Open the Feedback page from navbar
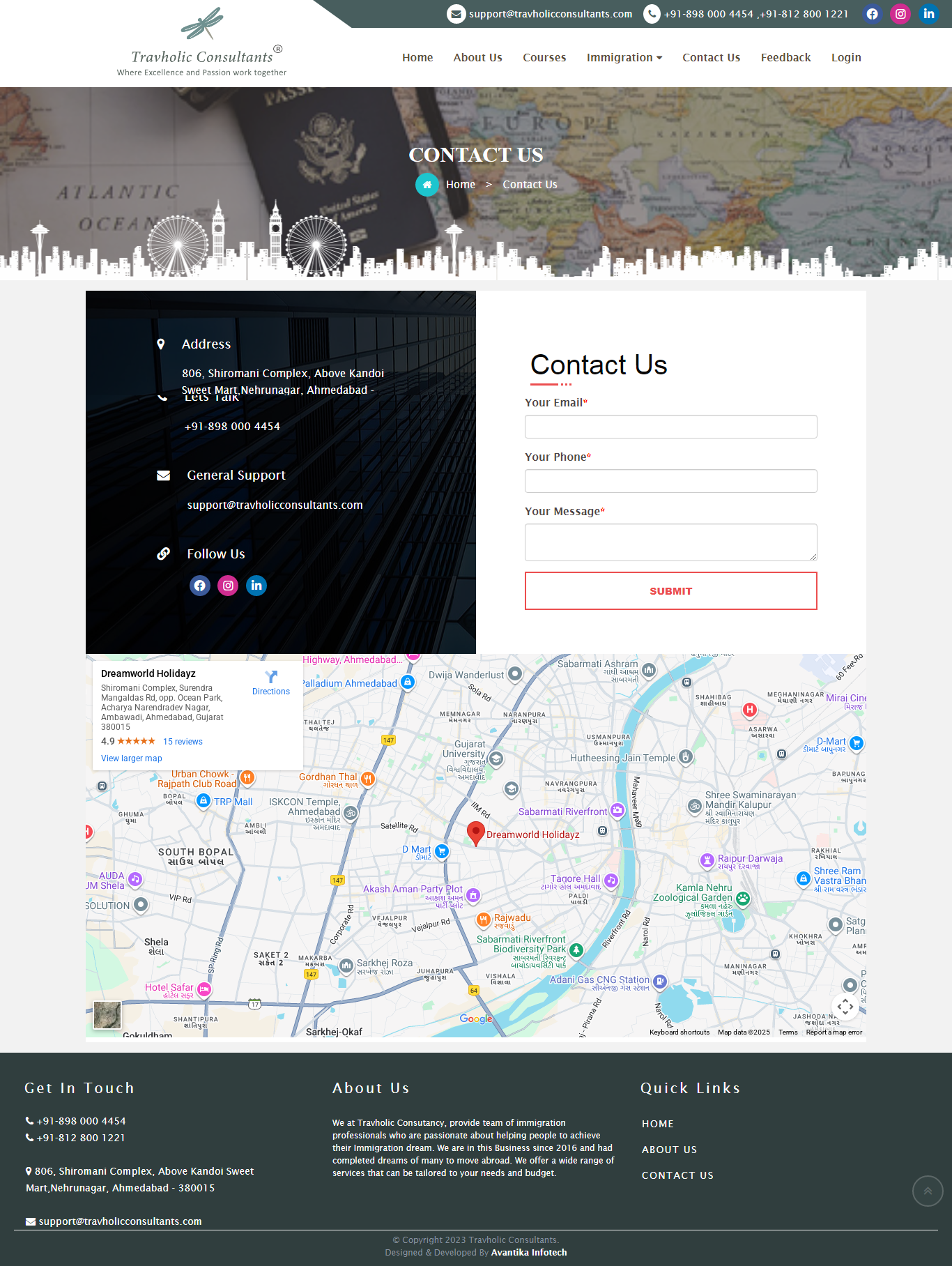 (785, 58)
